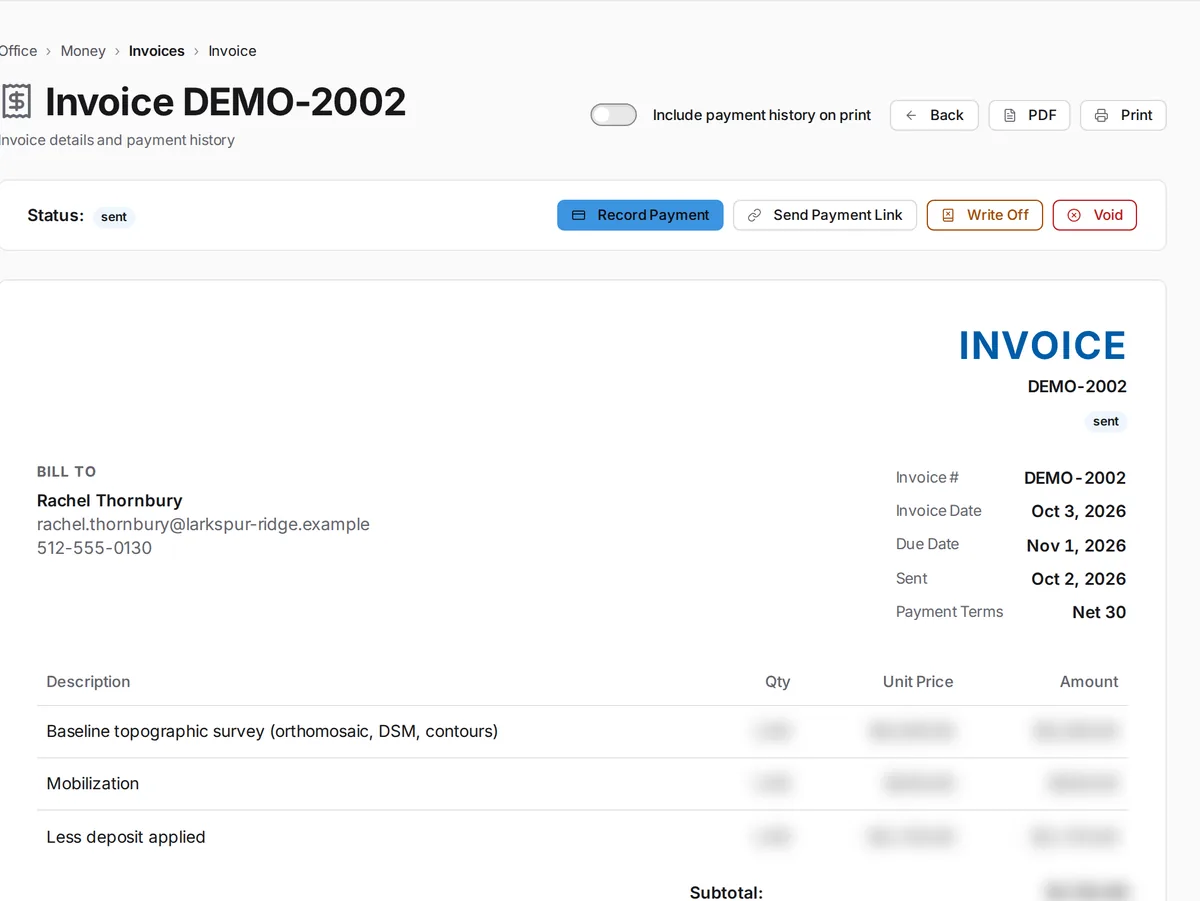The image size is (1200, 901).
Task: Void the invoice
Action: tap(1094, 215)
